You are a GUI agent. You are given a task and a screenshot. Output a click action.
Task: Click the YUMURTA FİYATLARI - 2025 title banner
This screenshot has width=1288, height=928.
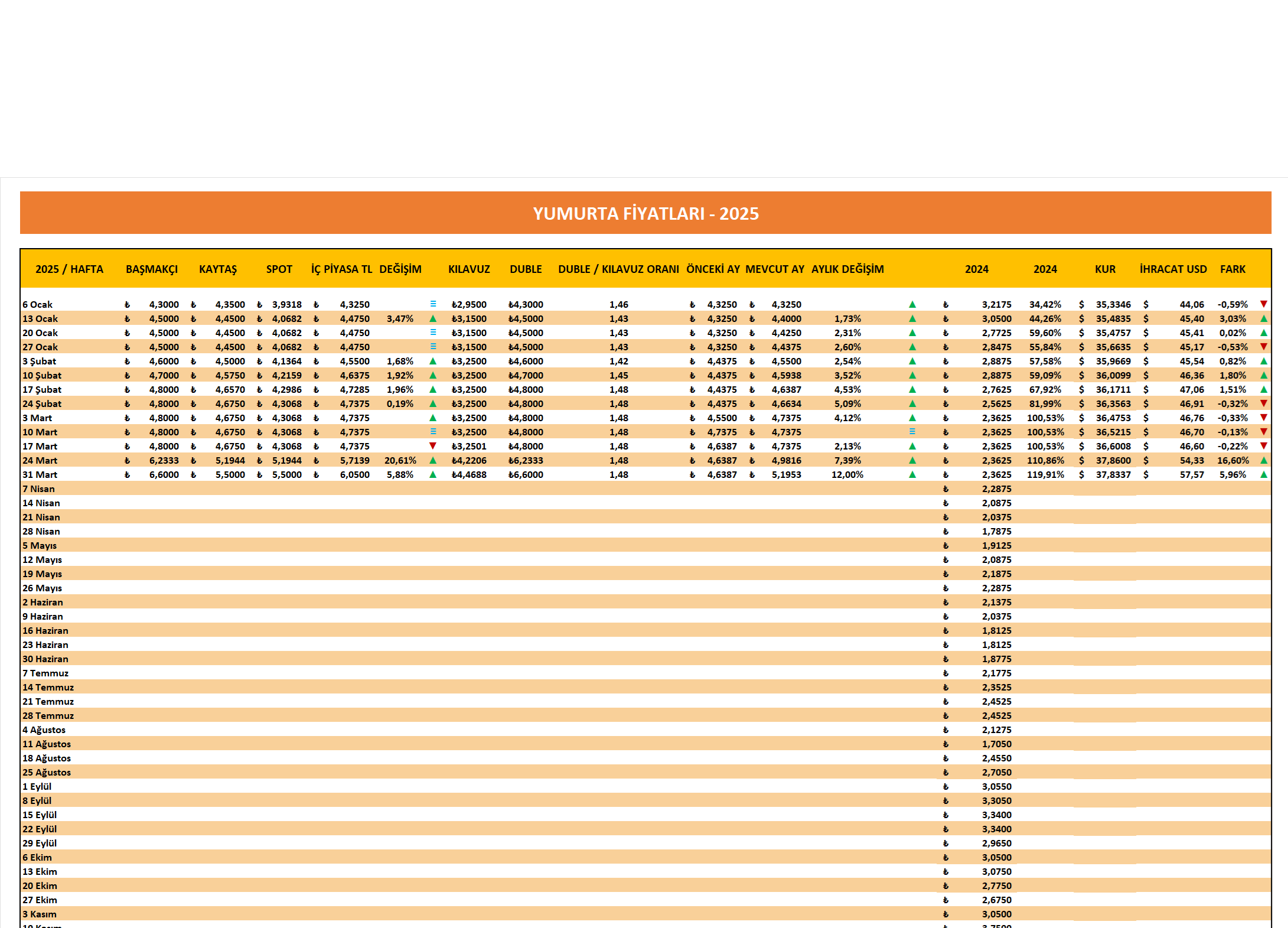(645, 213)
